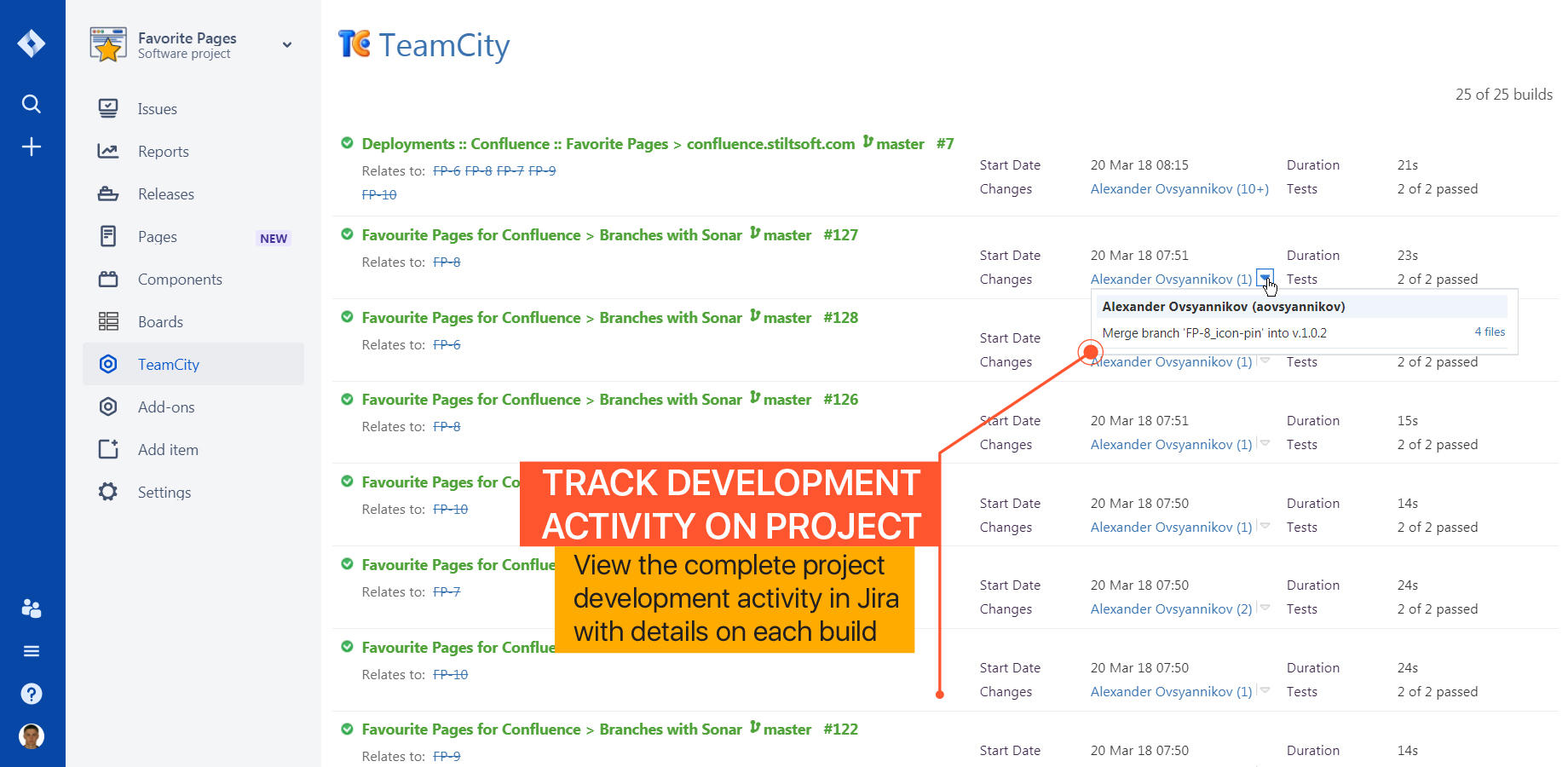Click green success icon of build #127
Screen dimensions: 1568x767
pos(347,234)
